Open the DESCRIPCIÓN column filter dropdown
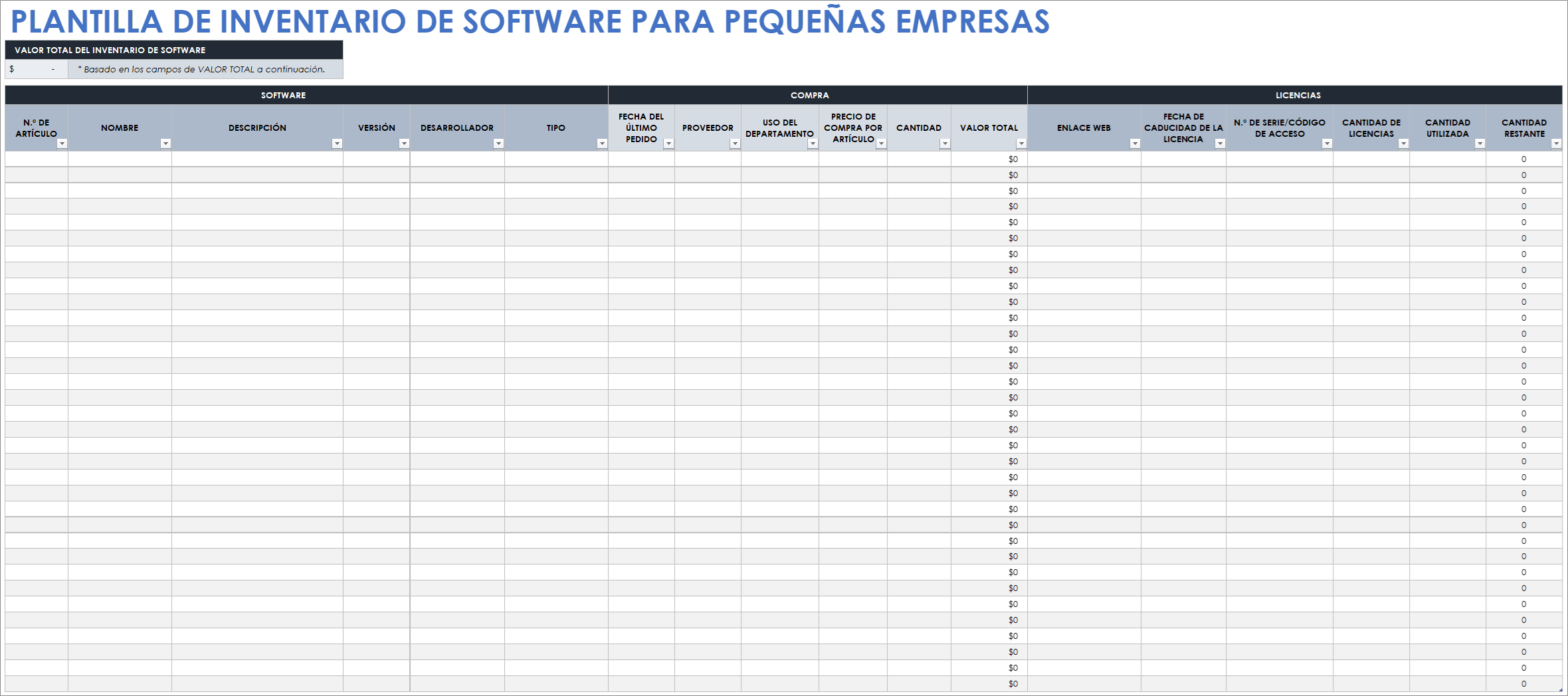The image size is (1568, 696). 338,144
